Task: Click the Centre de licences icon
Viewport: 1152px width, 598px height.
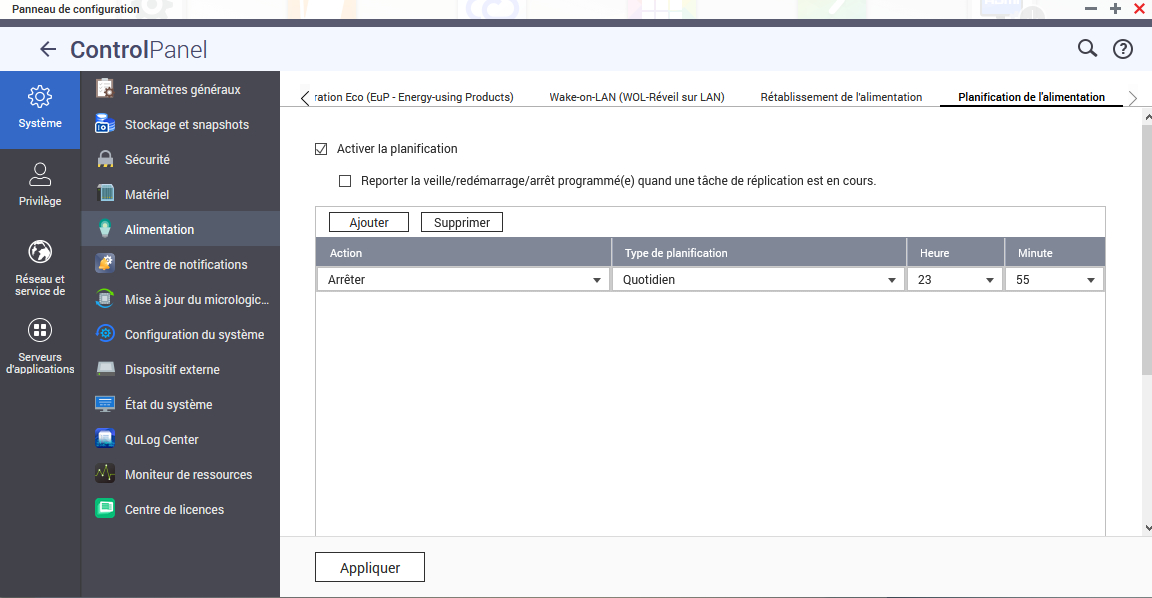Action: [x=105, y=509]
